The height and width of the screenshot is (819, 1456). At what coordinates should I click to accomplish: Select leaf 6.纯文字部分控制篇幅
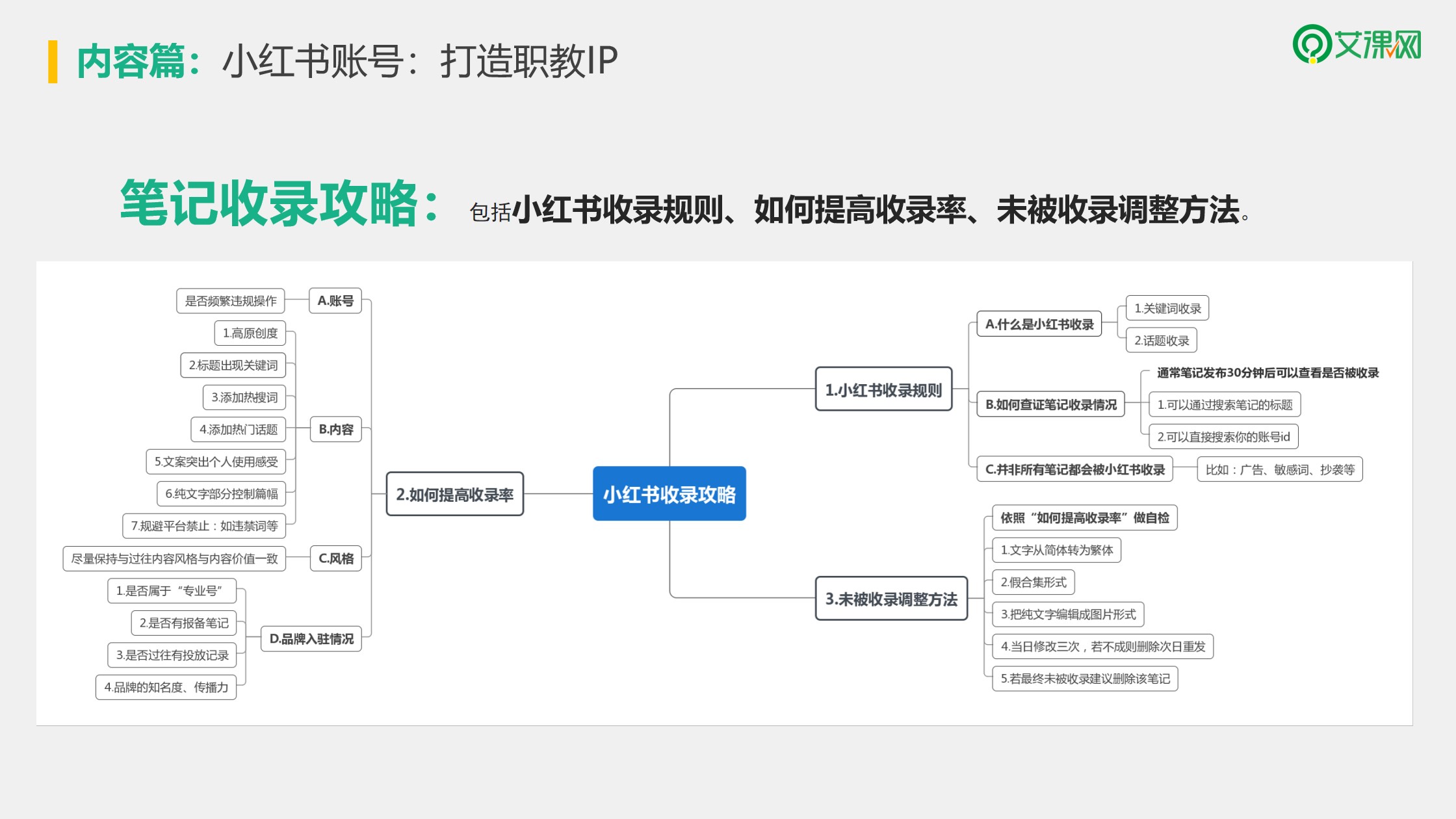pyautogui.click(x=222, y=493)
